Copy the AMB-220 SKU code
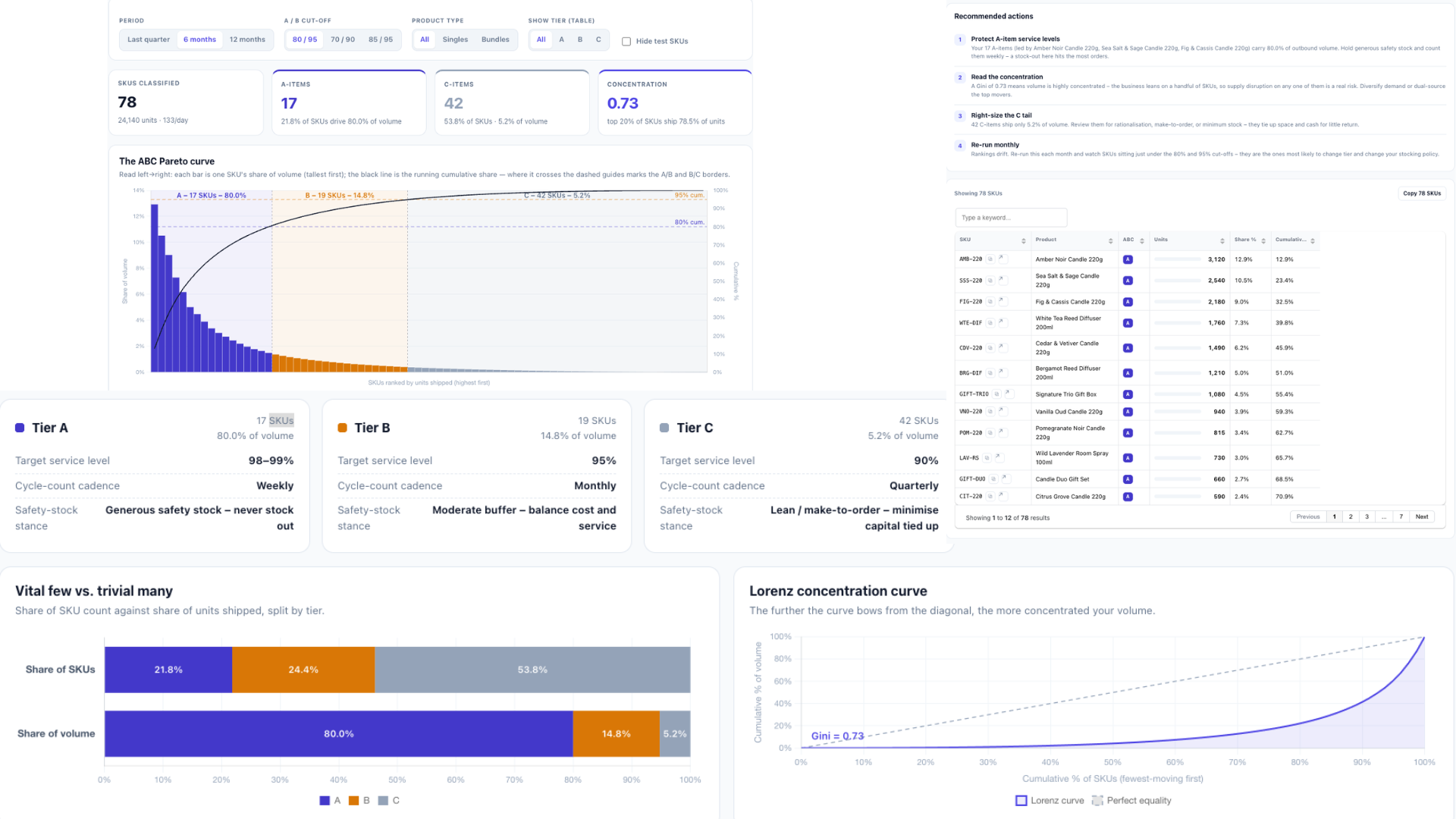This screenshot has height=819, width=1456. pos(990,259)
